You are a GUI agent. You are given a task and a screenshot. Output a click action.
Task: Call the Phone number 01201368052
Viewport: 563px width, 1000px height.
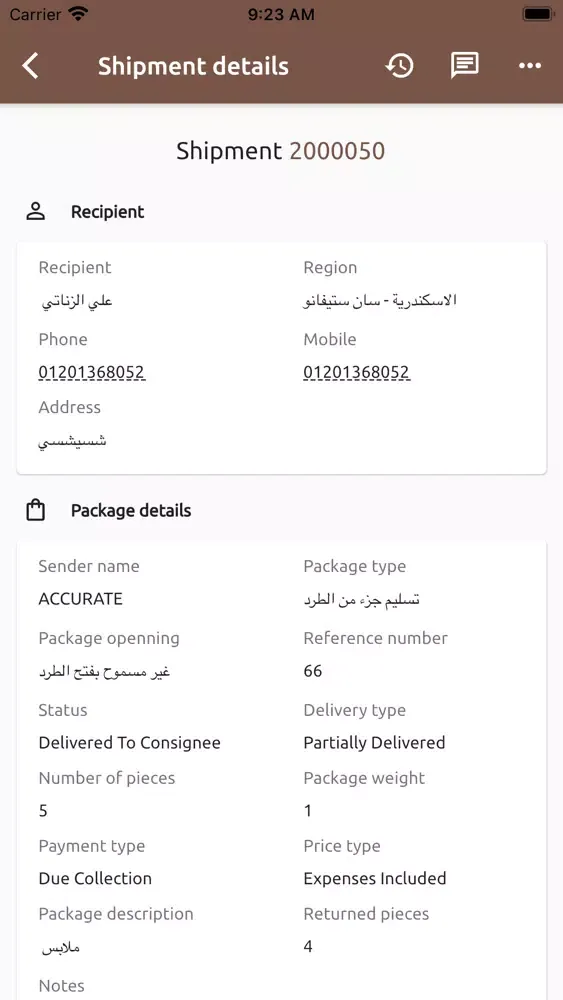coord(92,372)
